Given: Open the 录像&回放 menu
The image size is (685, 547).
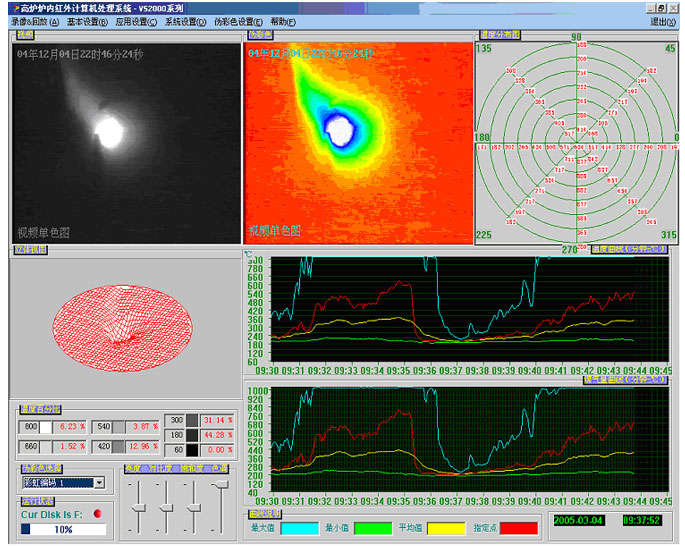Looking at the screenshot, I should 35,21.
